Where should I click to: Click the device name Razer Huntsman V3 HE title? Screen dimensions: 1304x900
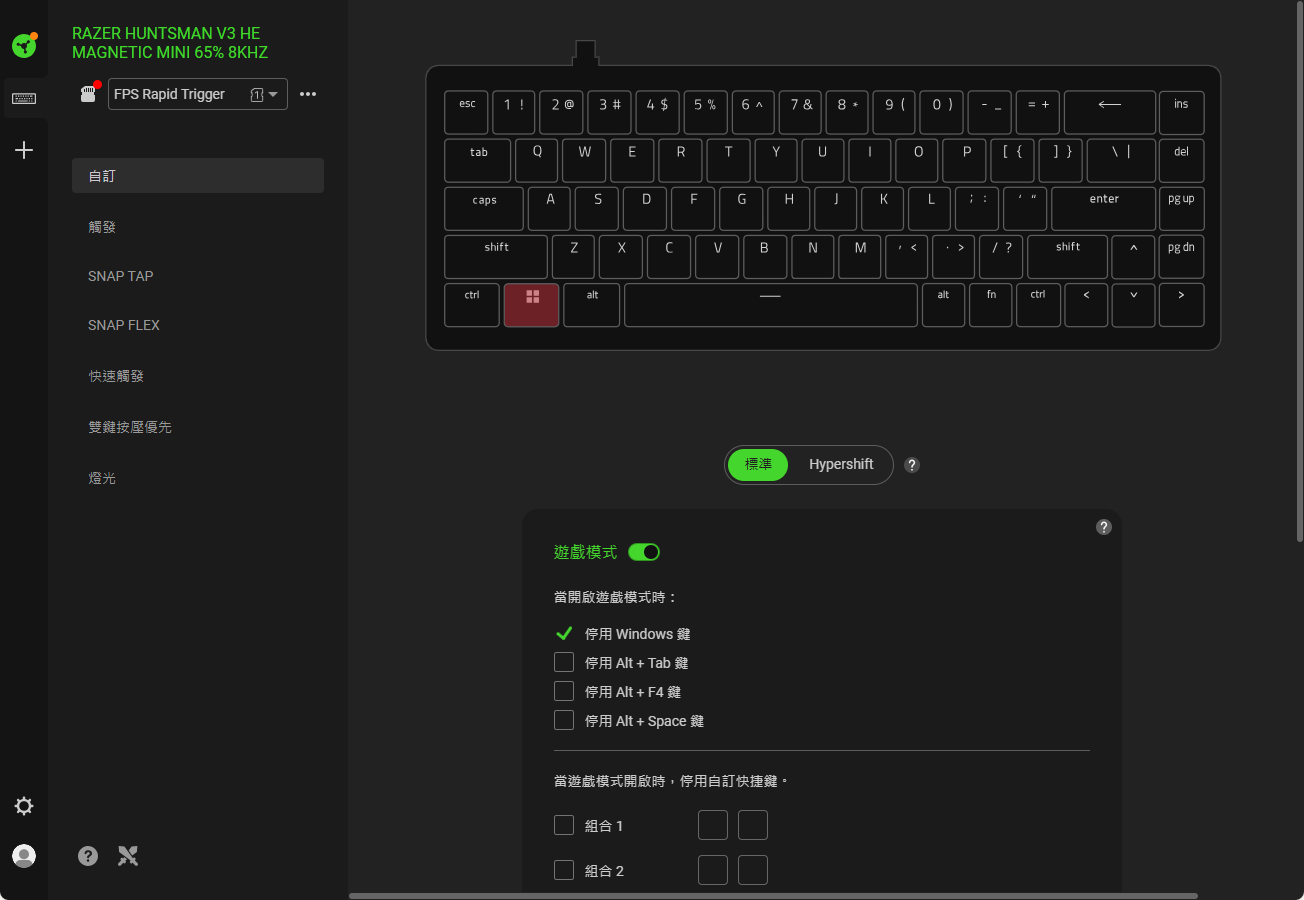(170, 43)
